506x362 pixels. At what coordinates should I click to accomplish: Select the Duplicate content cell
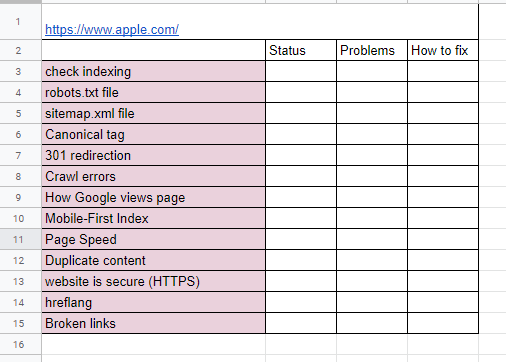(x=153, y=260)
